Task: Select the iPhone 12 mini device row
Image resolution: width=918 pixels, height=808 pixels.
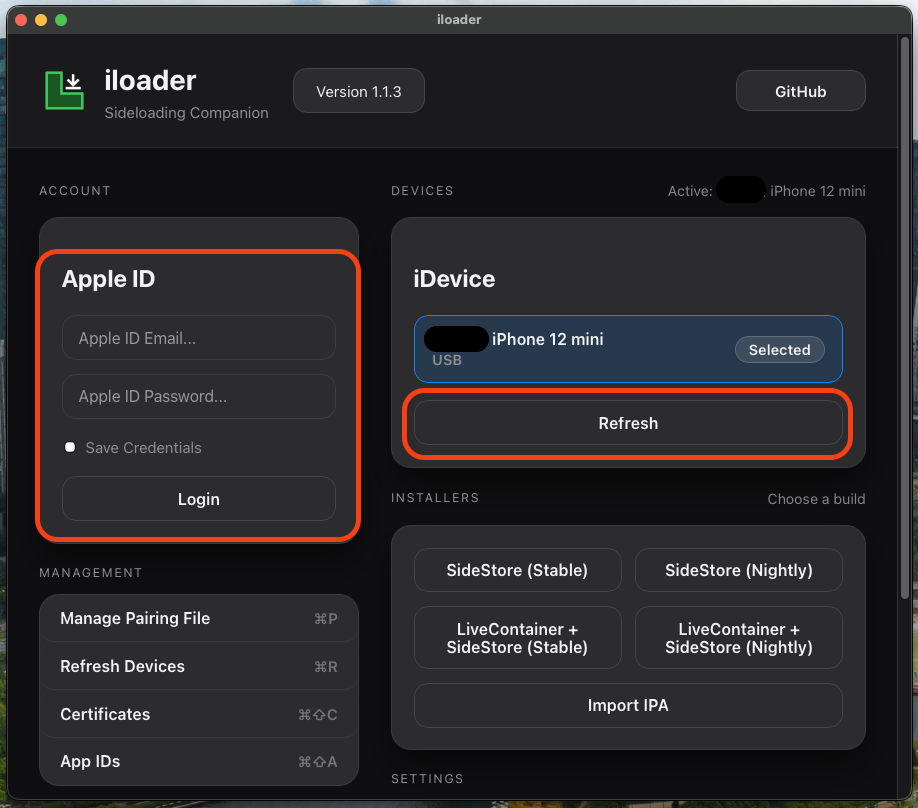Action: (628, 349)
